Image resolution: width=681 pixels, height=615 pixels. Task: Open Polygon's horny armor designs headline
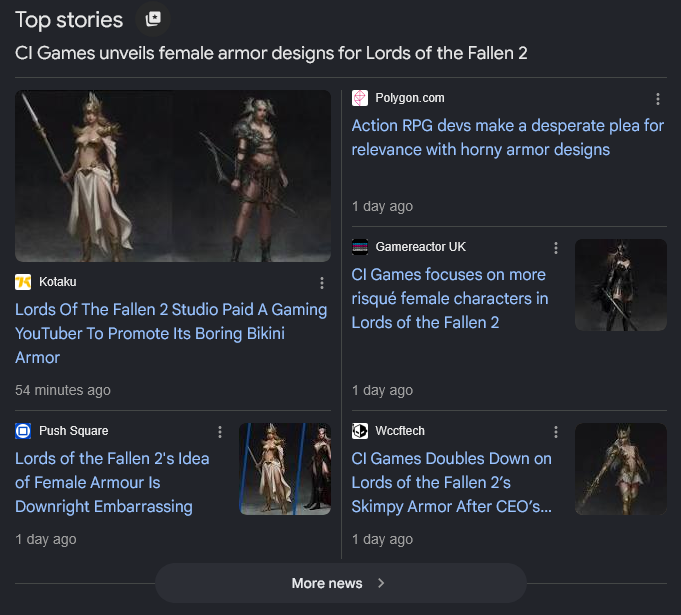coord(508,138)
